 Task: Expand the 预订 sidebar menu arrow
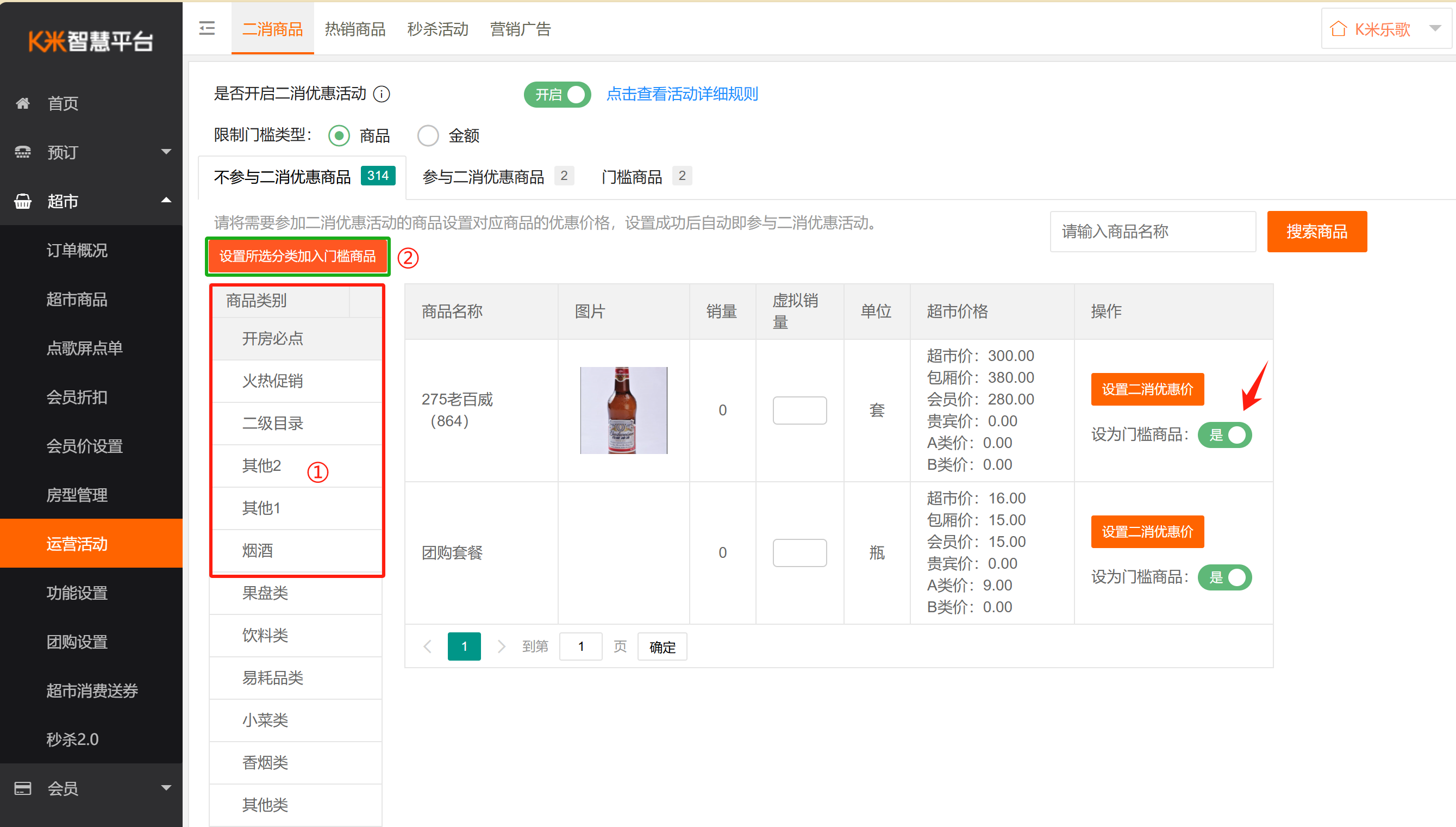(166, 152)
